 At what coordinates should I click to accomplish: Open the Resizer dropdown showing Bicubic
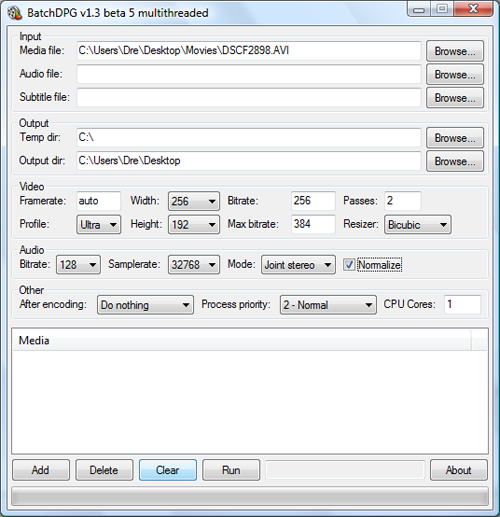418,224
